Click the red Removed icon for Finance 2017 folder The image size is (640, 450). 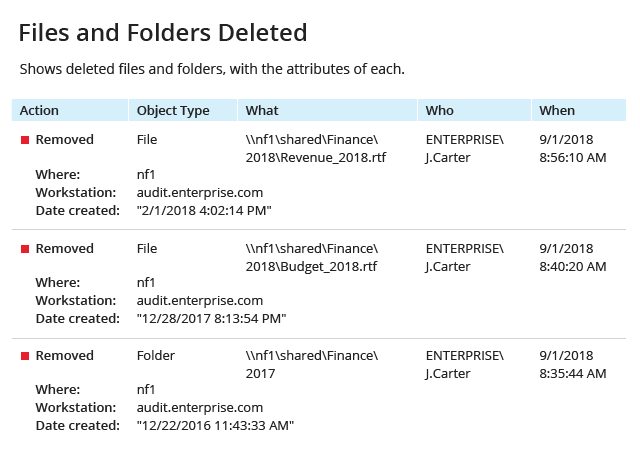[x=25, y=356]
